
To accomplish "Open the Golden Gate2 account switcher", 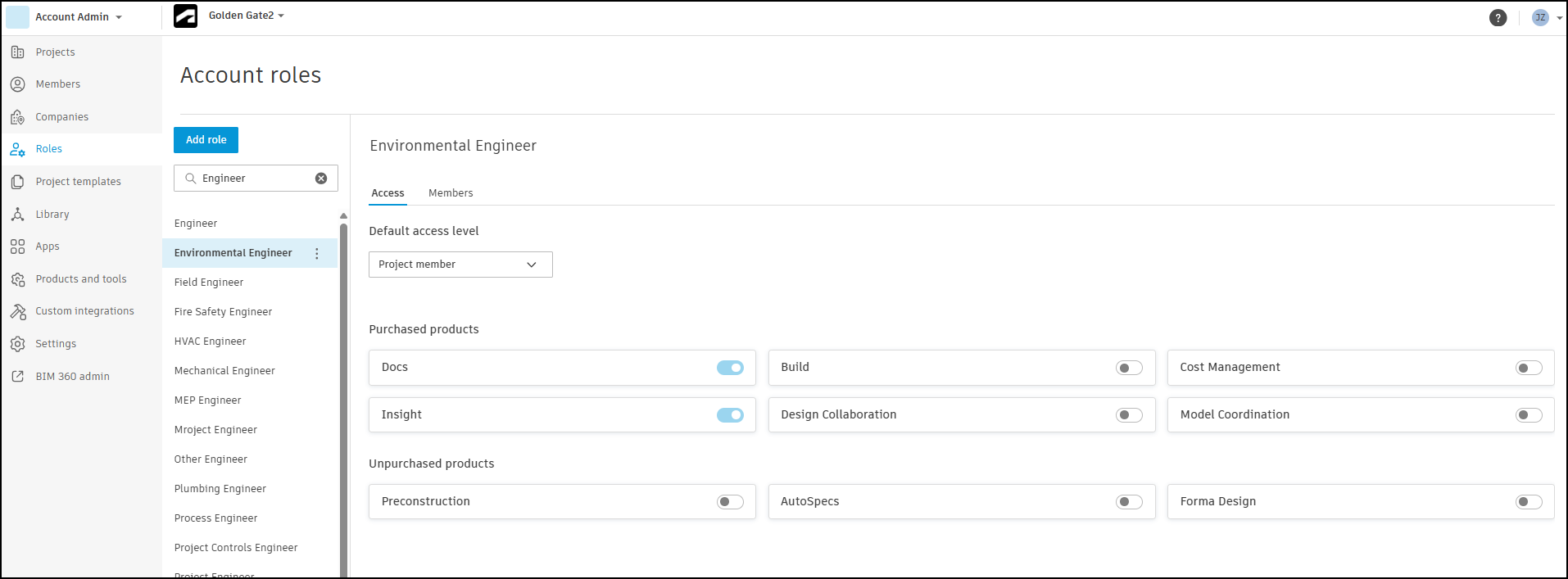I will pyautogui.click(x=246, y=16).
